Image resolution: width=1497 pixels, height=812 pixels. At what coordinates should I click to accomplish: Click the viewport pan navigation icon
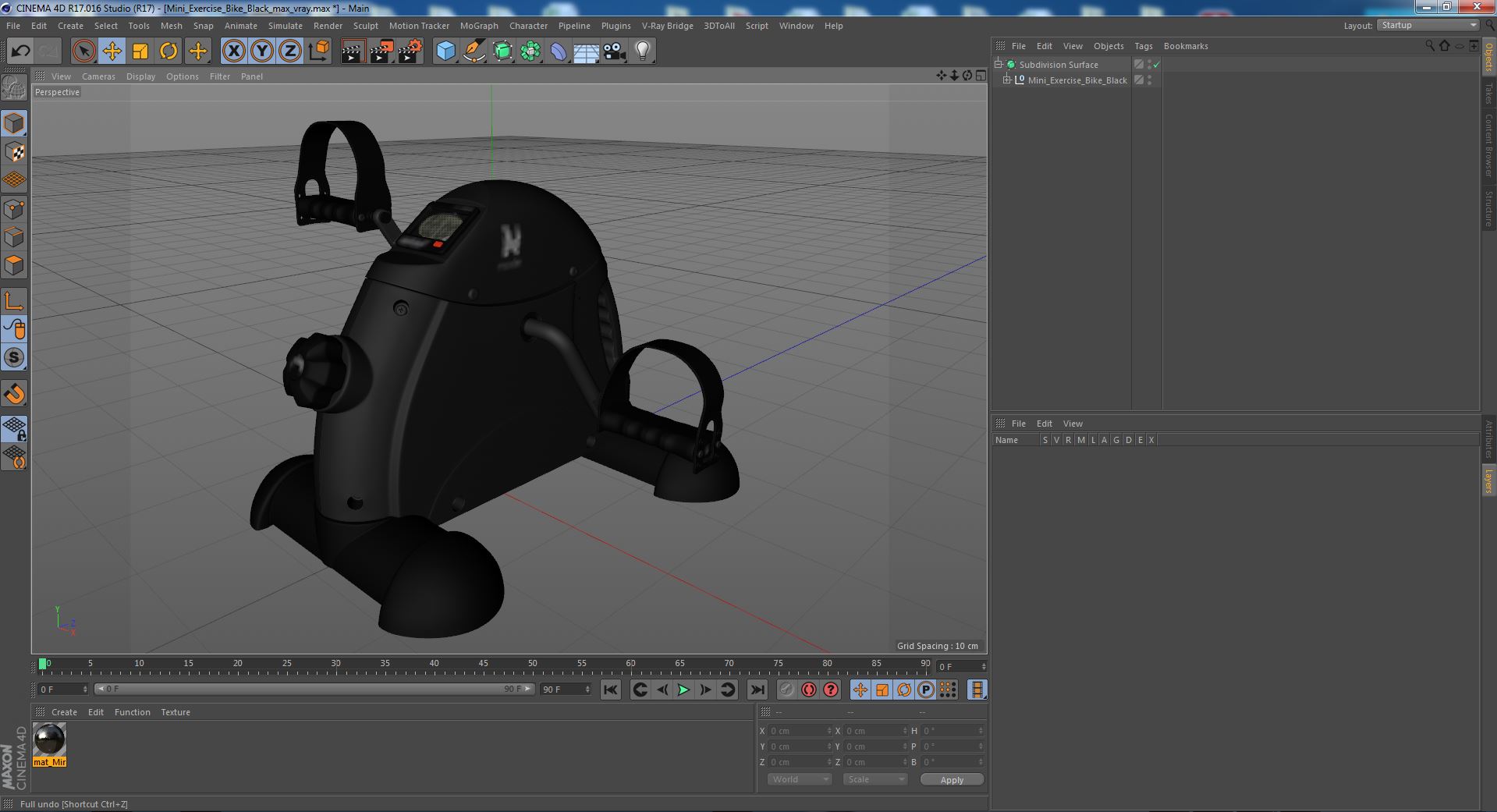click(941, 76)
